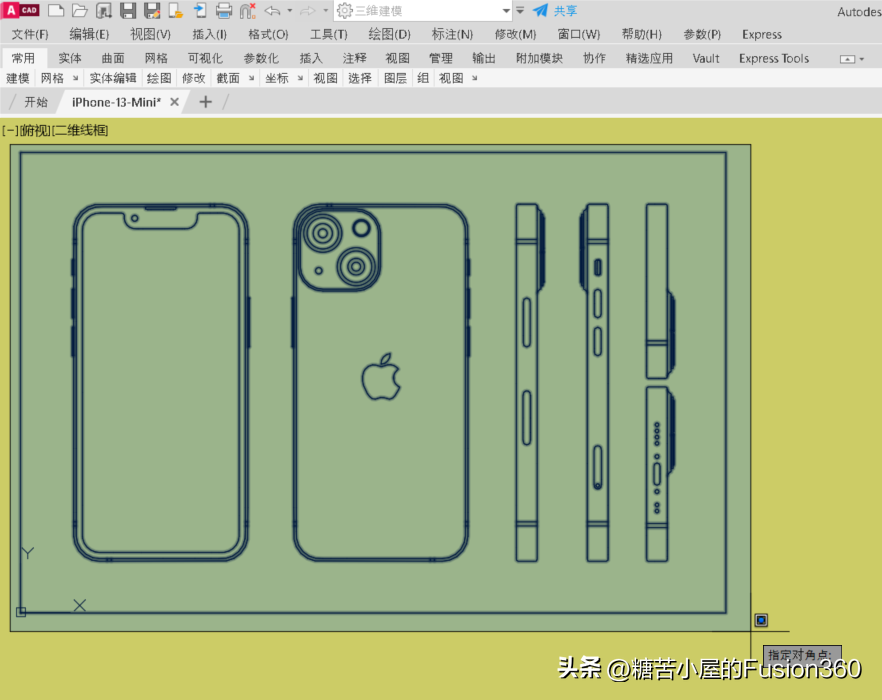Switch to the 实体 ribbon tab
Viewport: 882px width, 700px height.
[70, 58]
